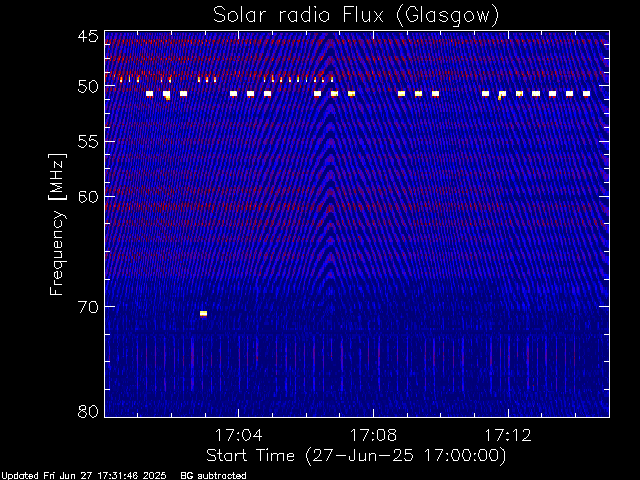Image resolution: width=640 pixels, height=480 pixels.
Task: Click the 'Solar radio Flux (Glasgow)' title
Action: pyautogui.click(x=356, y=16)
